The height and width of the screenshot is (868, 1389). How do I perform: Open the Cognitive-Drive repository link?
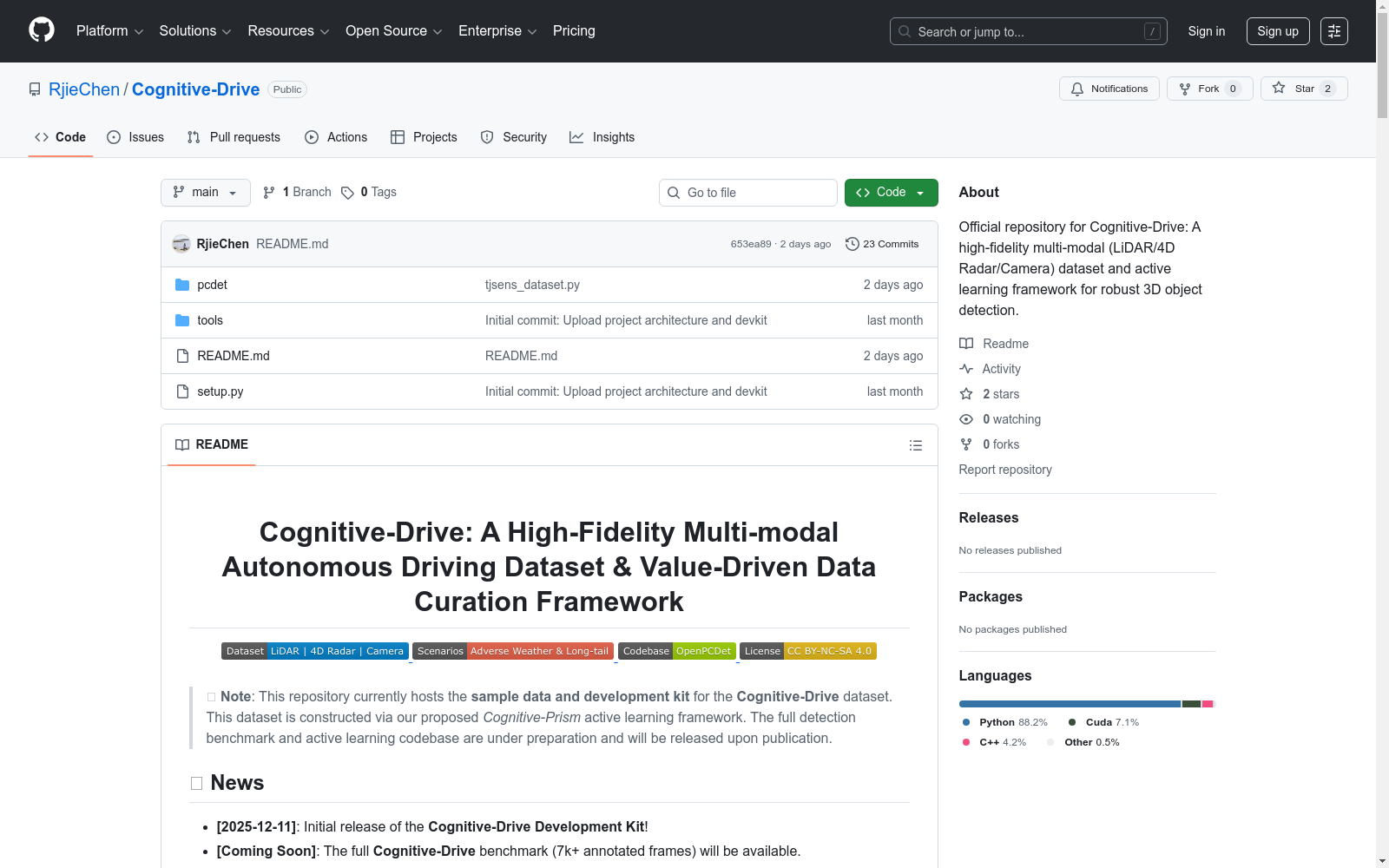tap(195, 89)
